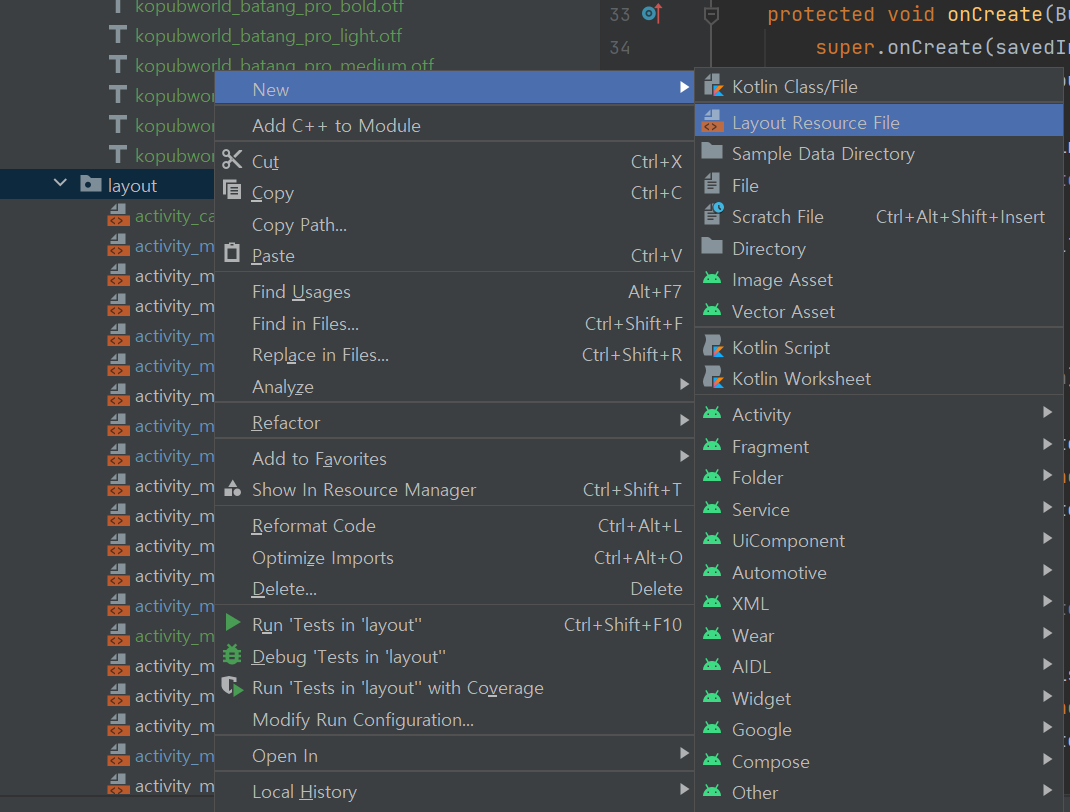Screen dimensions: 1070x812
Task: Choose Copy Path... from context menu
Action: [454, 224]
